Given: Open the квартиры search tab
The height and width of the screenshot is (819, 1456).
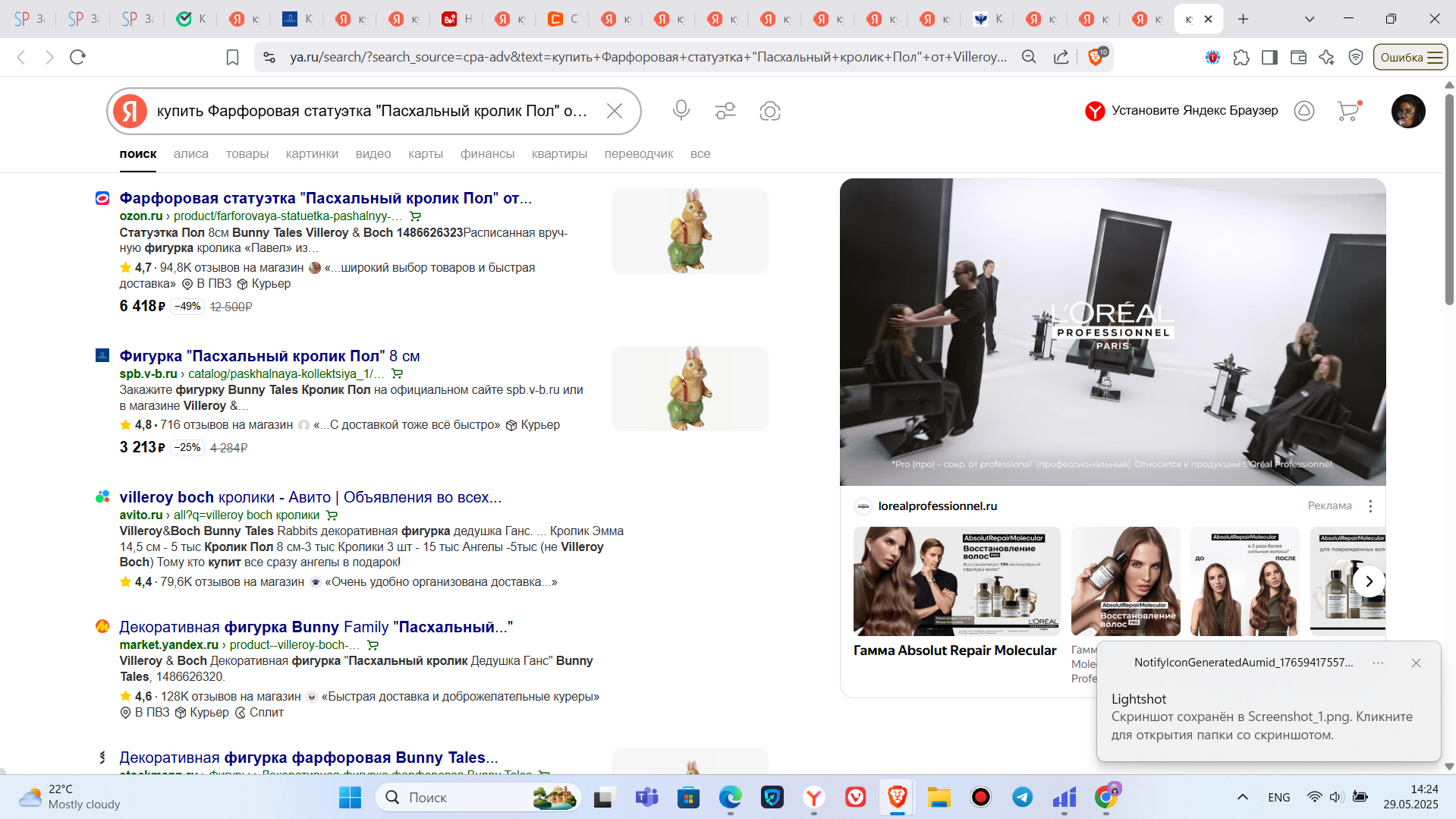Looking at the screenshot, I should [x=559, y=154].
